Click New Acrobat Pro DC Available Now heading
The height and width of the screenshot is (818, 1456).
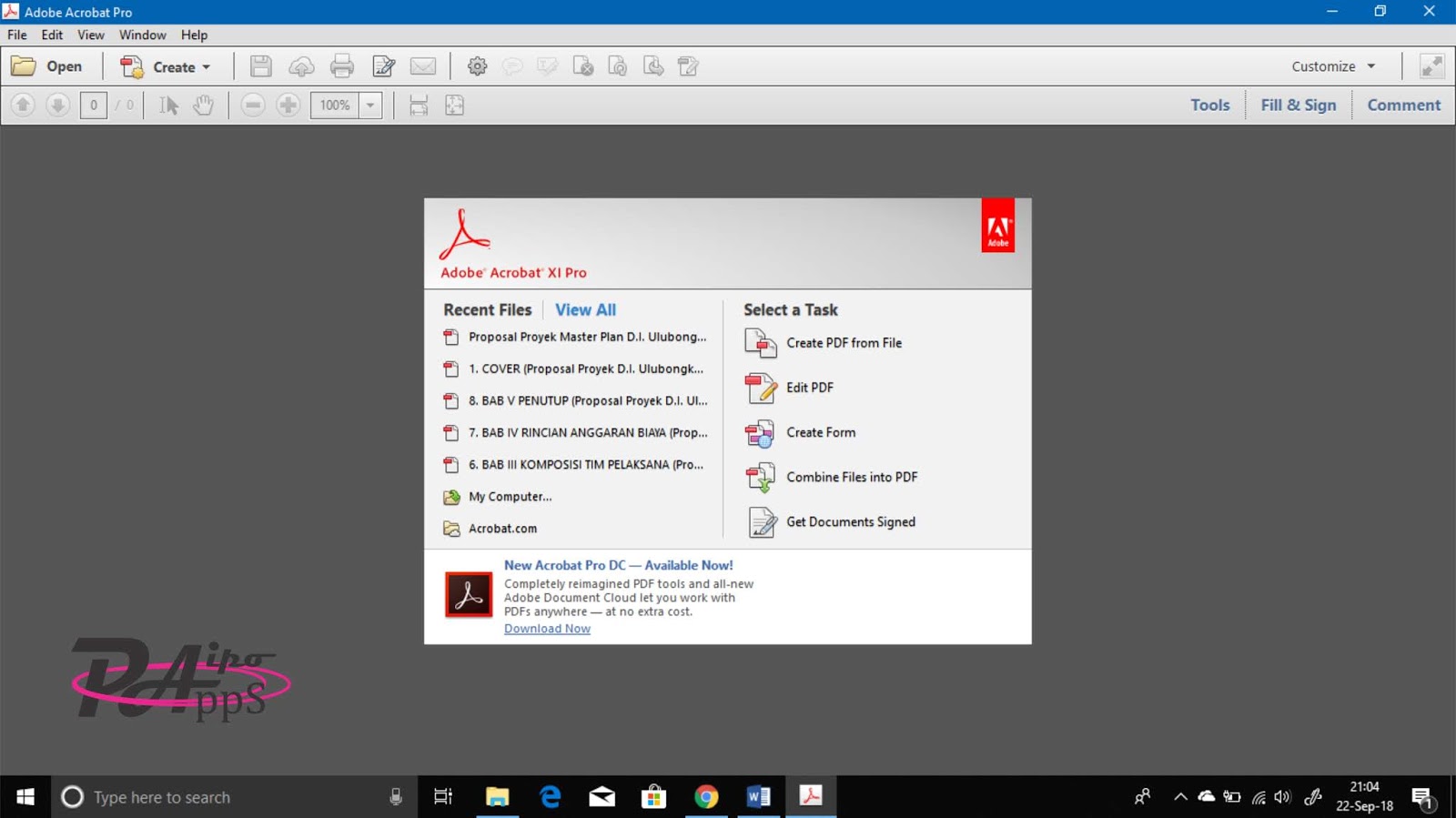coord(618,565)
